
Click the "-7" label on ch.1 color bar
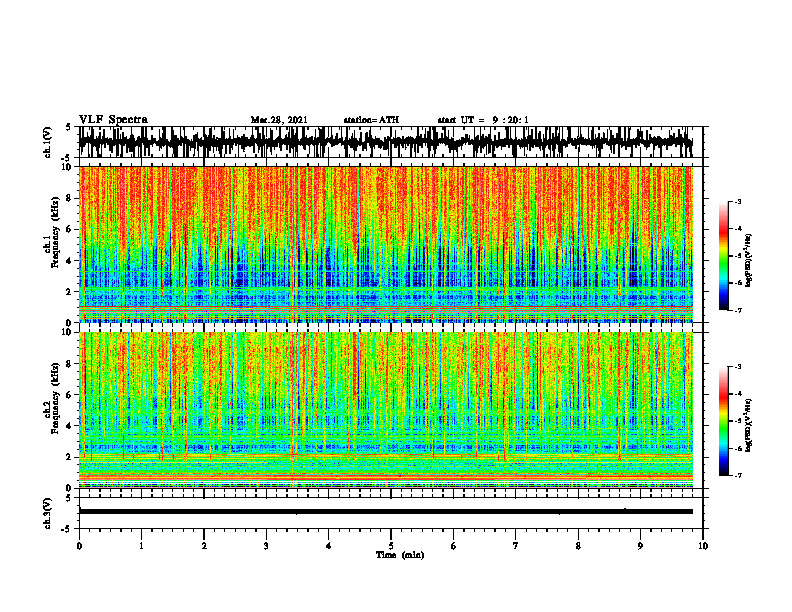pyautogui.click(x=737, y=310)
